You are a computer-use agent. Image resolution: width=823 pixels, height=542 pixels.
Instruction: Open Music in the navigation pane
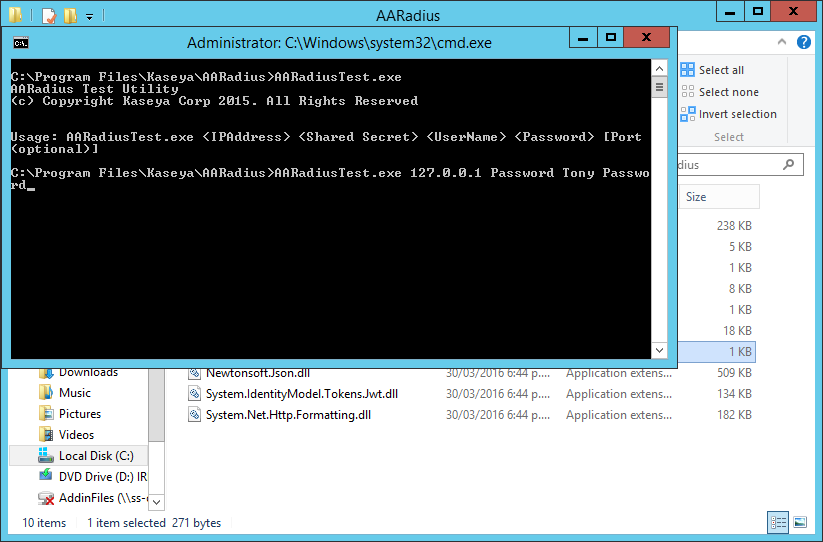[75, 393]
